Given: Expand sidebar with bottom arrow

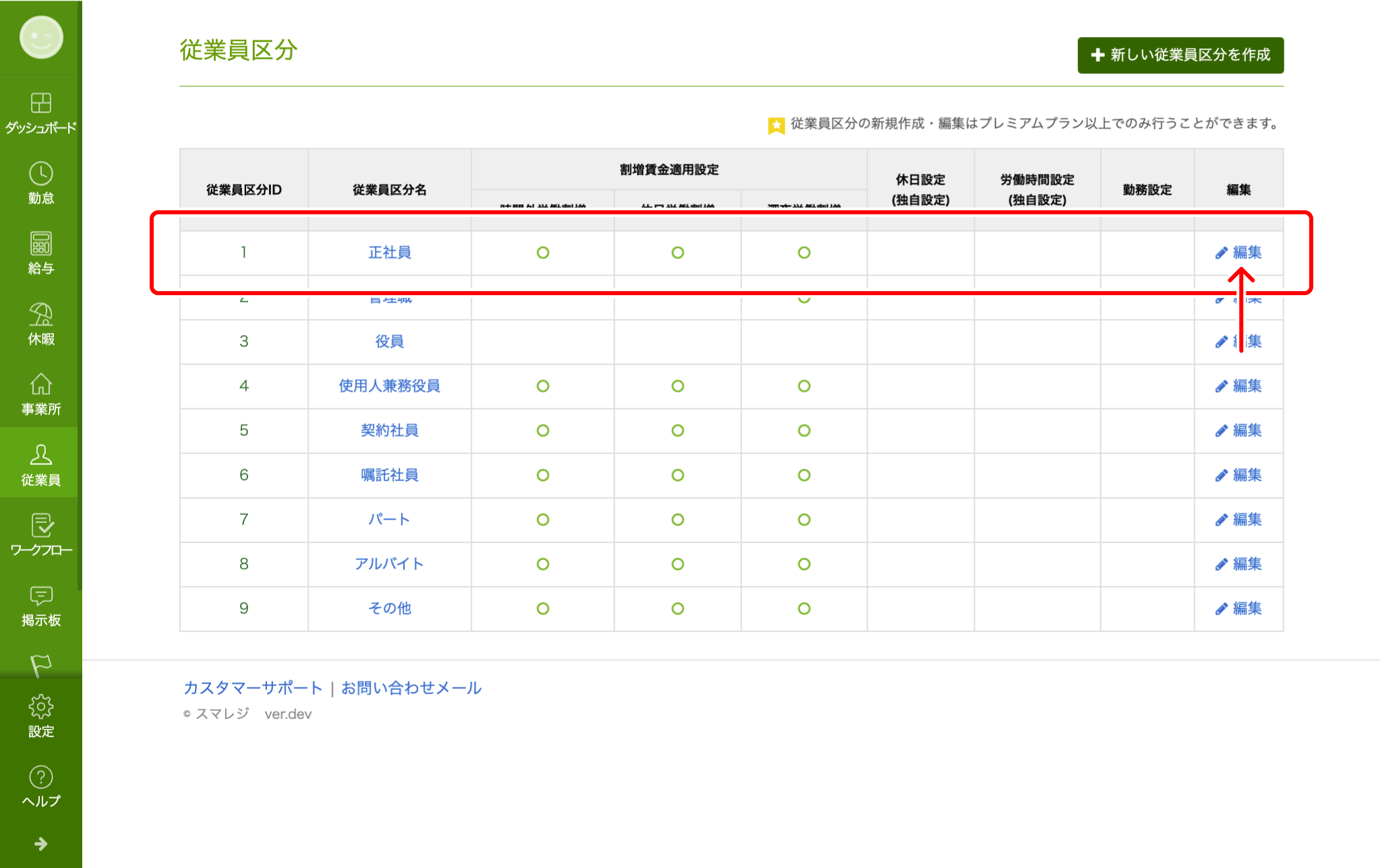Looking at the screenshot, I should pyautogui.click(x=40, y=844).
